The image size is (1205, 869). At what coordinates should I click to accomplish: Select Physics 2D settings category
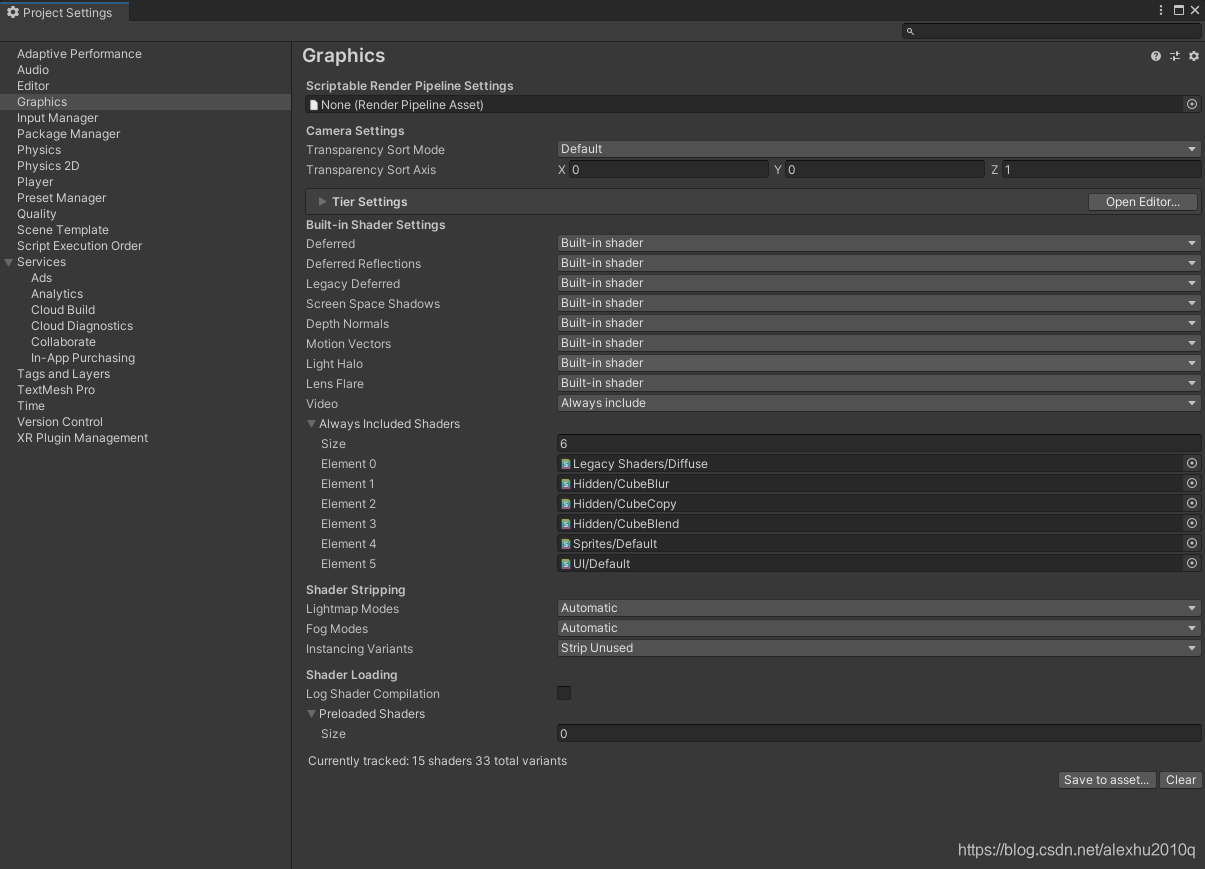click(48, 166)
